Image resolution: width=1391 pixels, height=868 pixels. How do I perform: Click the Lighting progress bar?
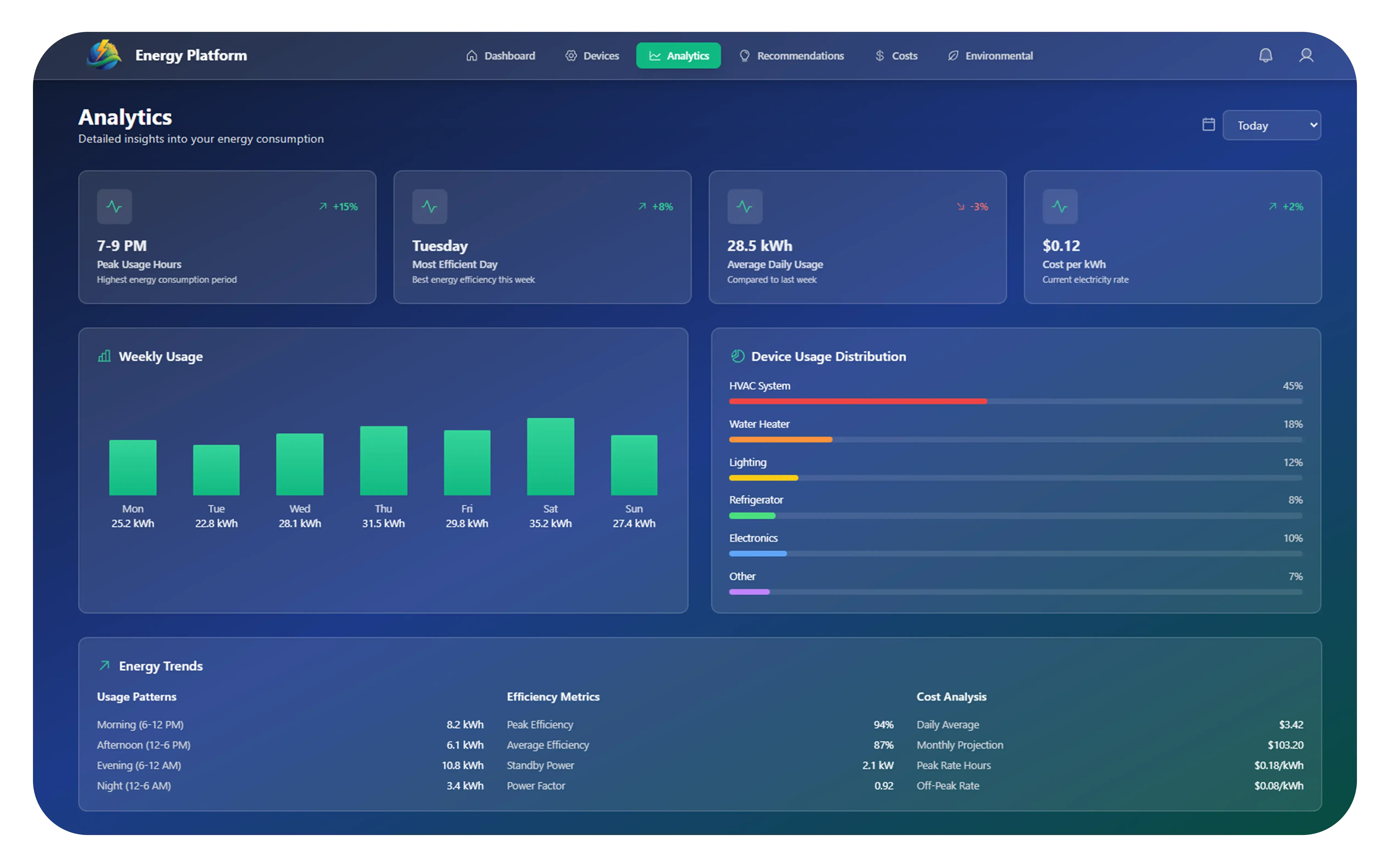[x=1015, y=478]
